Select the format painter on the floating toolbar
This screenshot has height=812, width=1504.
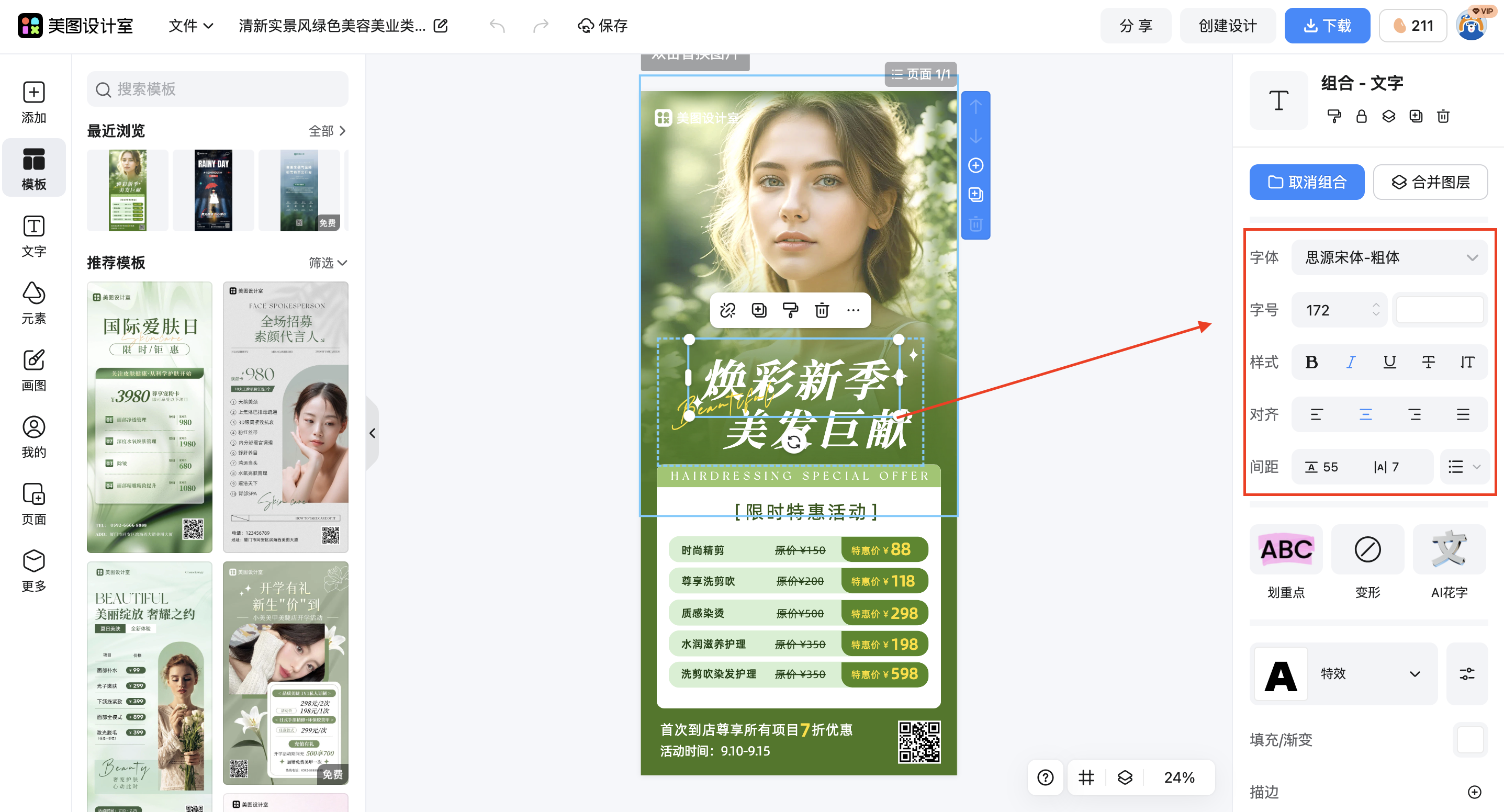[x=791, y=310]
